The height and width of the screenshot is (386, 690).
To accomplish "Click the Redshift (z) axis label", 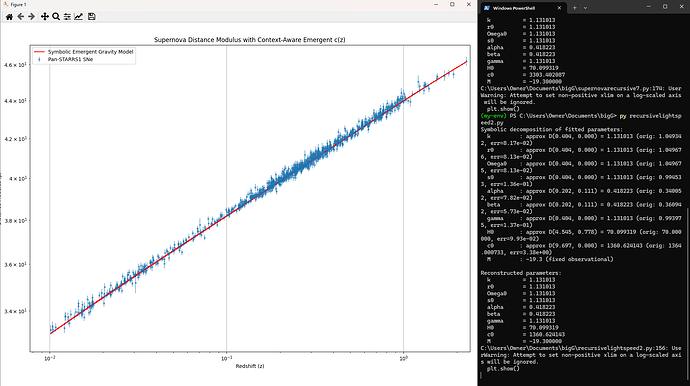I will (x=250, y=366).
